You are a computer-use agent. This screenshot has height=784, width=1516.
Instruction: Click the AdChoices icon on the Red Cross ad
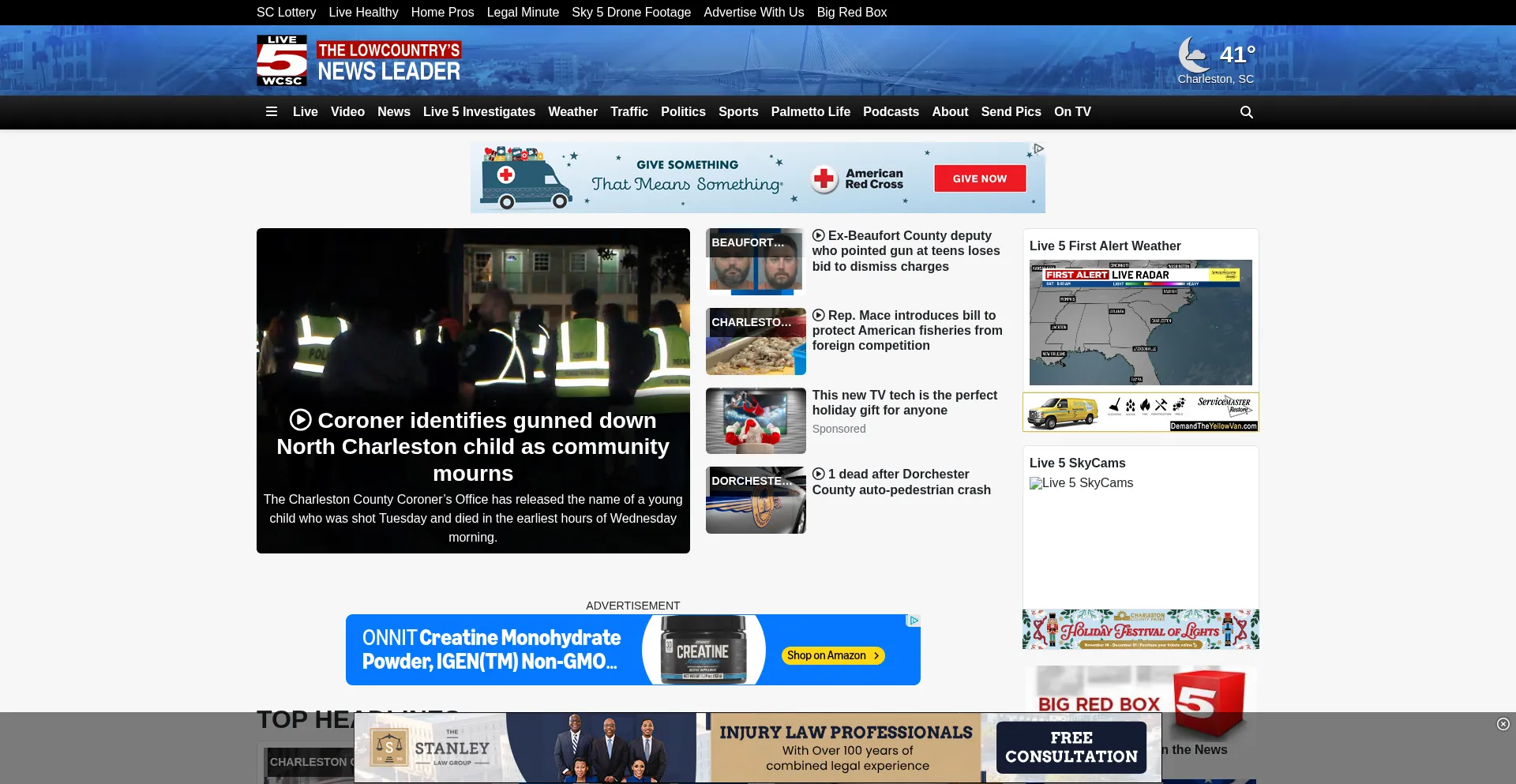[1037, 148]
